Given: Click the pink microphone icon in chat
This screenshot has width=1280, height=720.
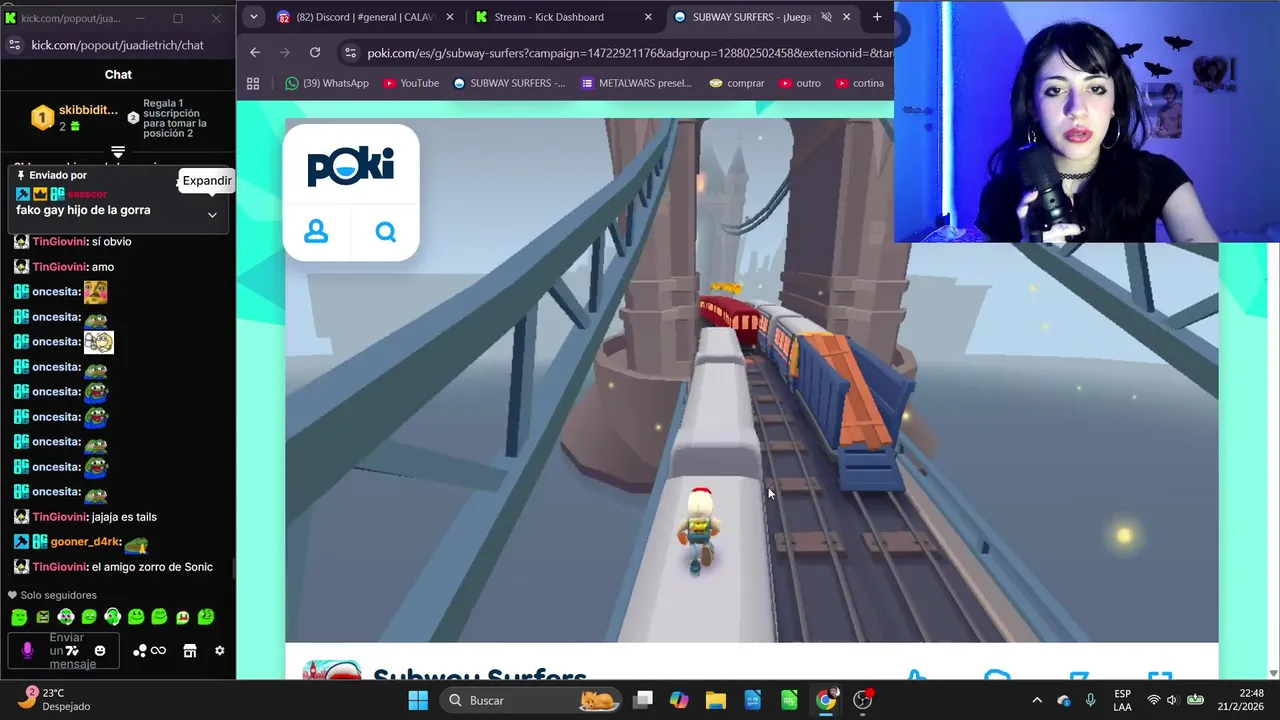Looking at the screenshot, I should pos(27,651).
